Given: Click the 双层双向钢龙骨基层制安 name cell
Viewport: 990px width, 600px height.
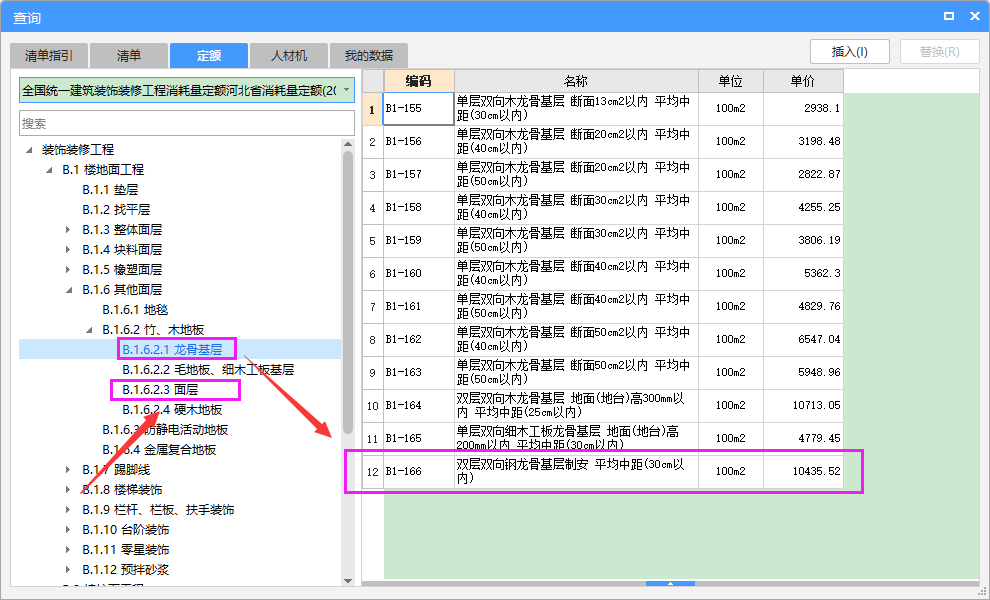Looking at the screenshot, I should [576, 471].
